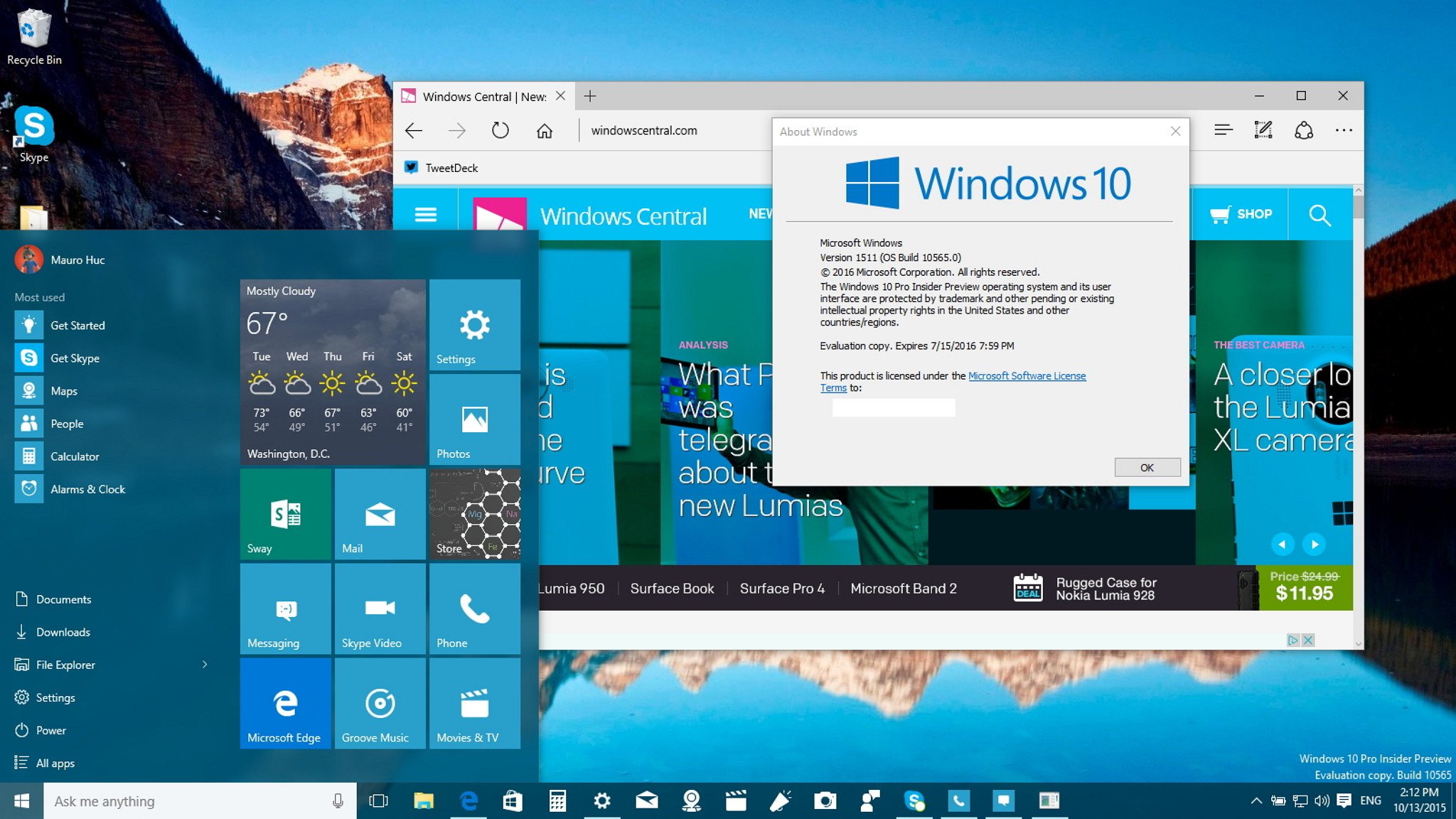The height and width of the screenshot is (819, 1456).
Task: Open All apps in the Start menu
Action: pyautogui.click(x=54, y=763)
